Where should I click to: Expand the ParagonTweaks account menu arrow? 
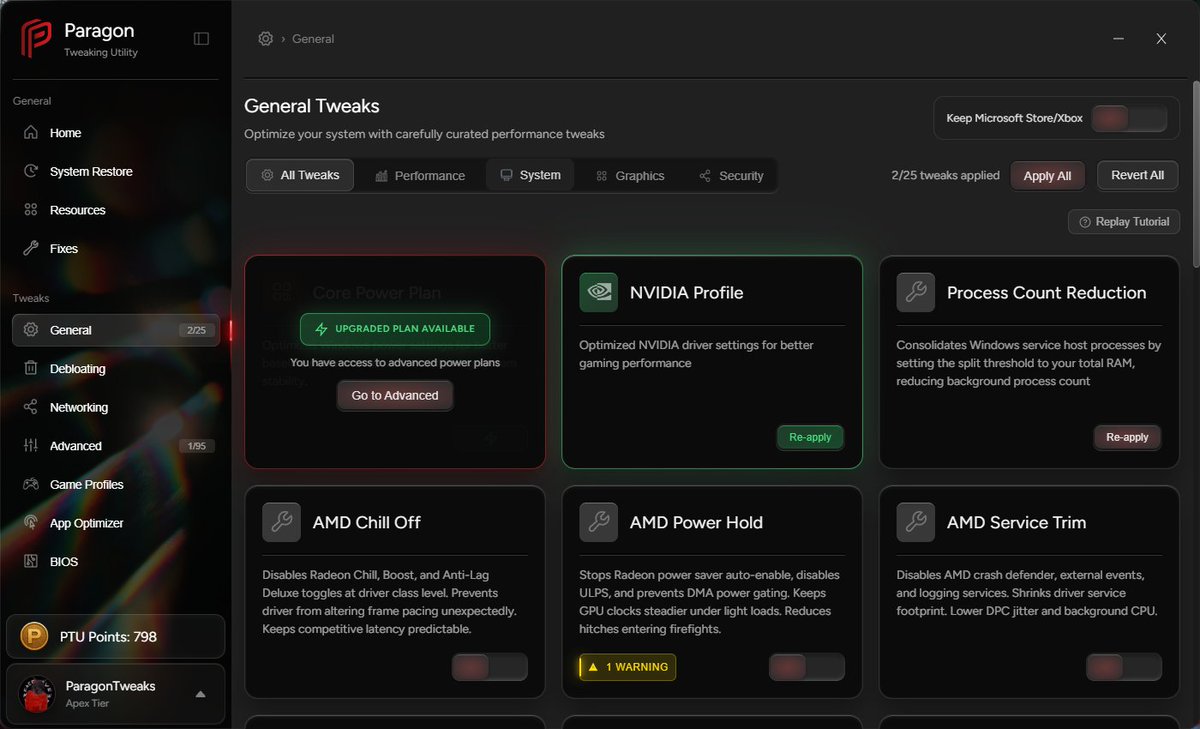pyautogui.click(x=200, y=694)
